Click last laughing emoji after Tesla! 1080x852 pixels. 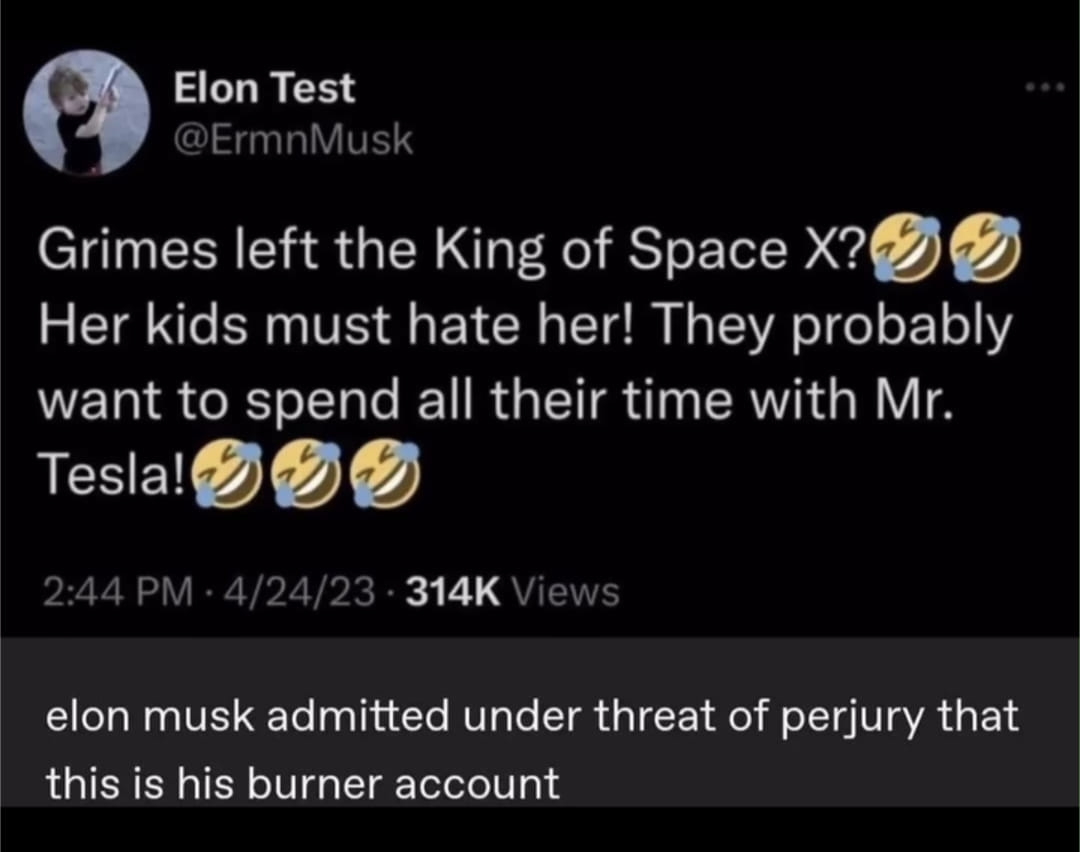click(x=386, y=468)
